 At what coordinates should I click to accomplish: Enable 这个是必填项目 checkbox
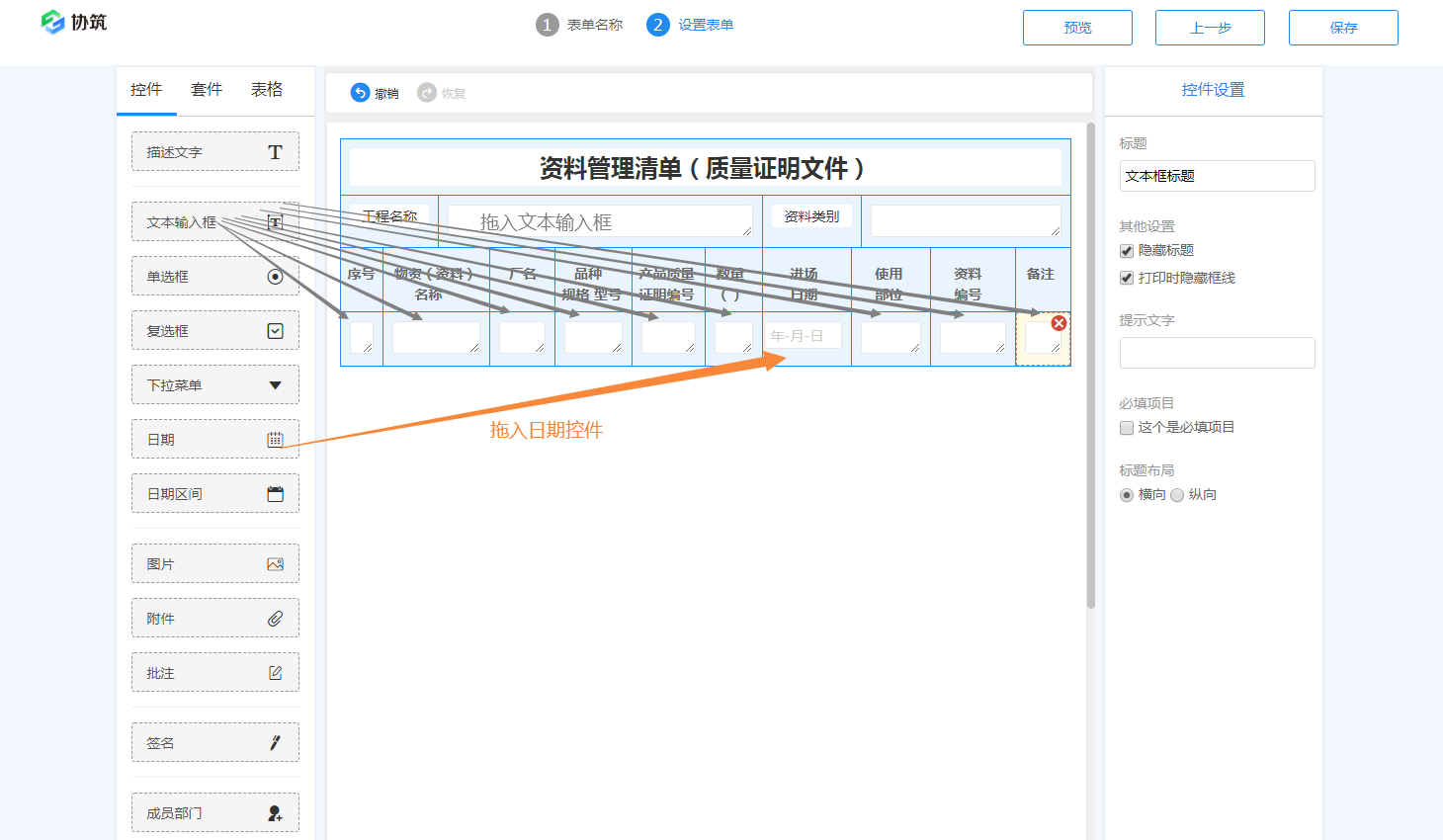1126,428
